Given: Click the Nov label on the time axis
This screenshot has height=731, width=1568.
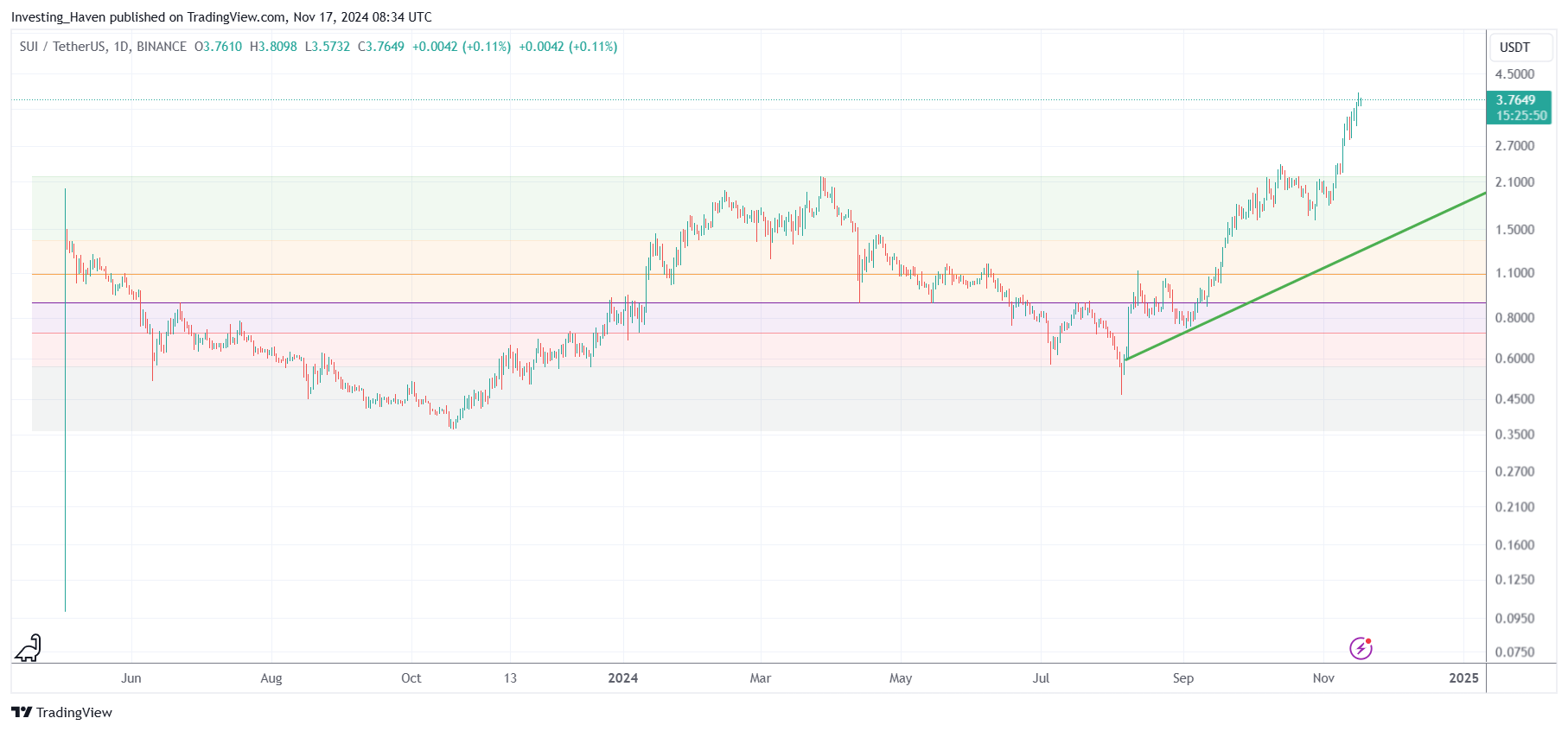Looking at the screenshot, I should click(x=1323, y=678).
